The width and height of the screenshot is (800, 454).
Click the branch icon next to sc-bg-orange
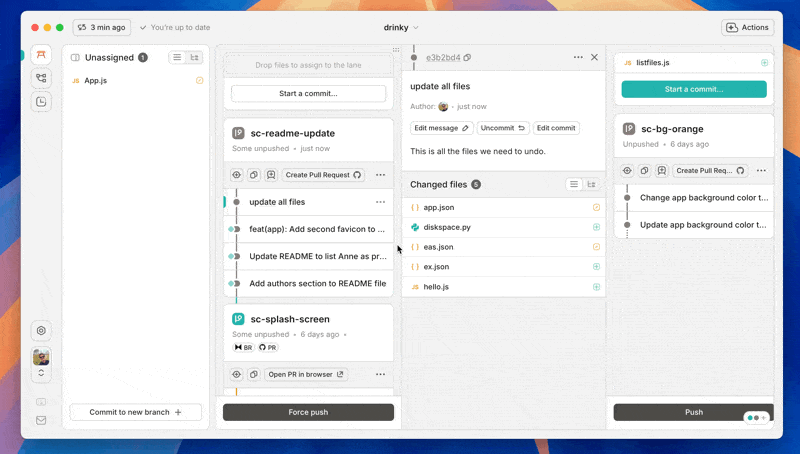[629, 129]
